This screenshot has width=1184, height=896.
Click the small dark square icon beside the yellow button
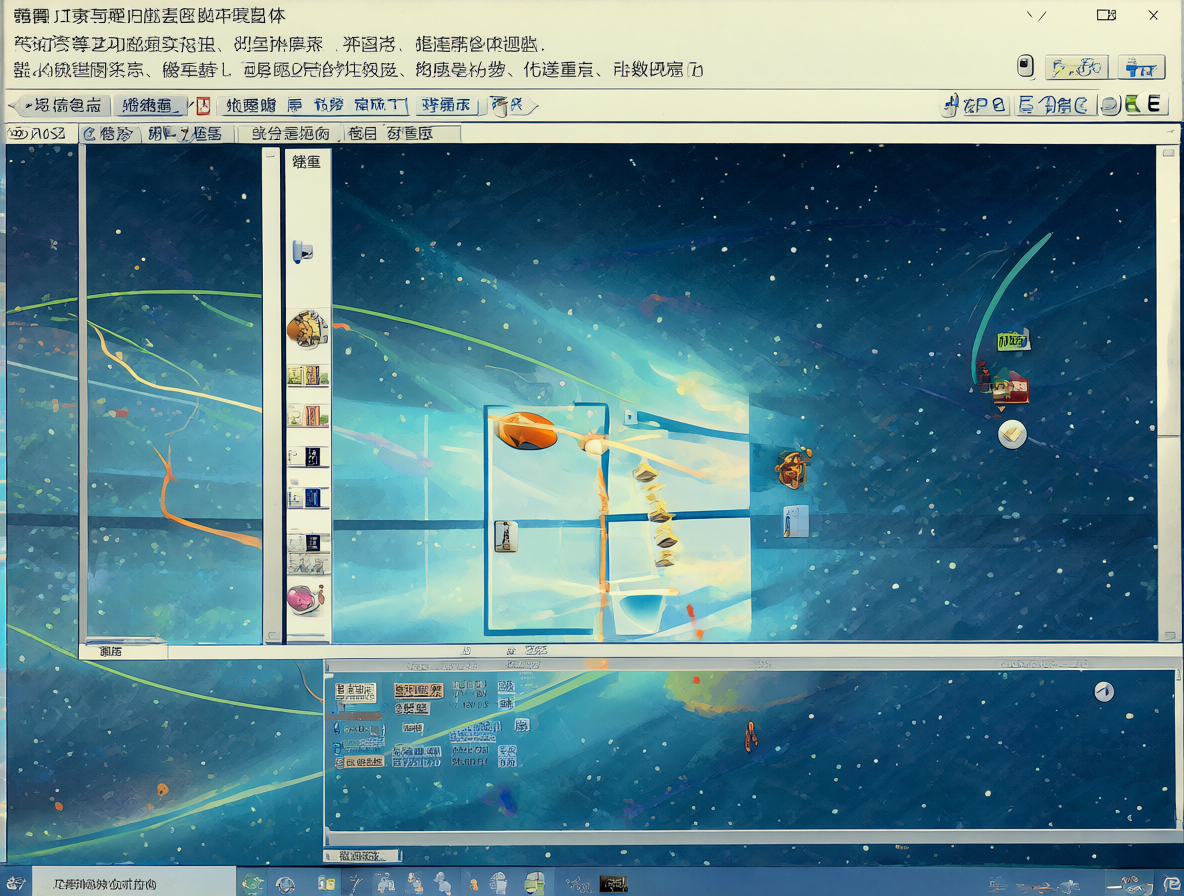(1025, 66)
